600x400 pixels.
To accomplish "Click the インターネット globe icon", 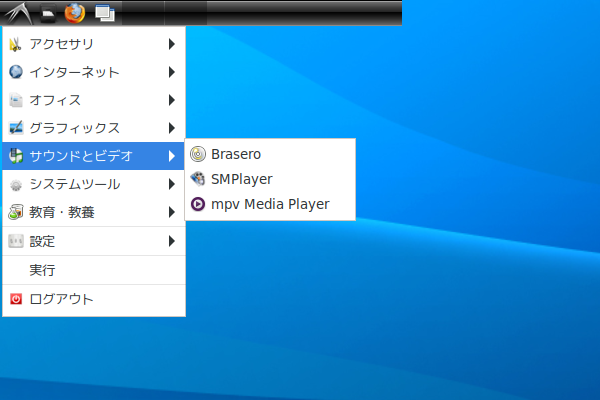I will (16, 72).
